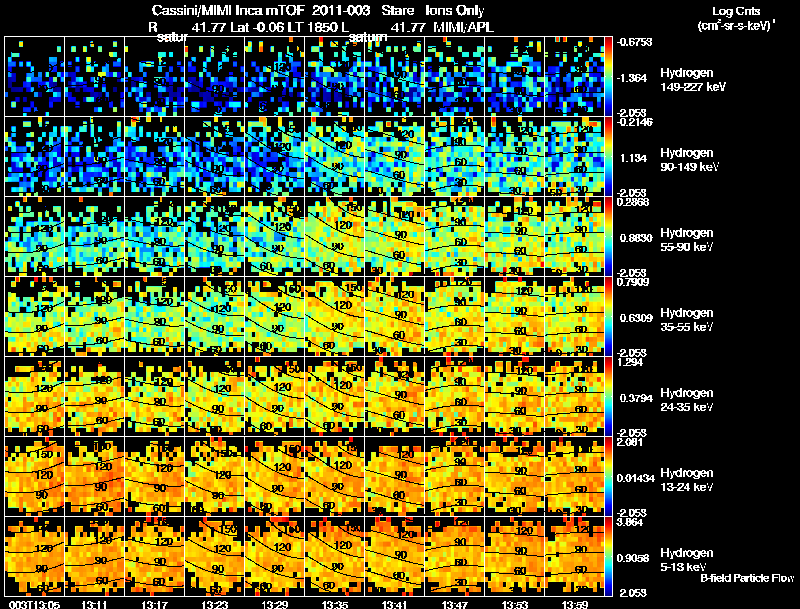The height and width of the screenshot is (609, 800).
Task: Click the 35-55 keV color scale bar
Action: [608, 316]
